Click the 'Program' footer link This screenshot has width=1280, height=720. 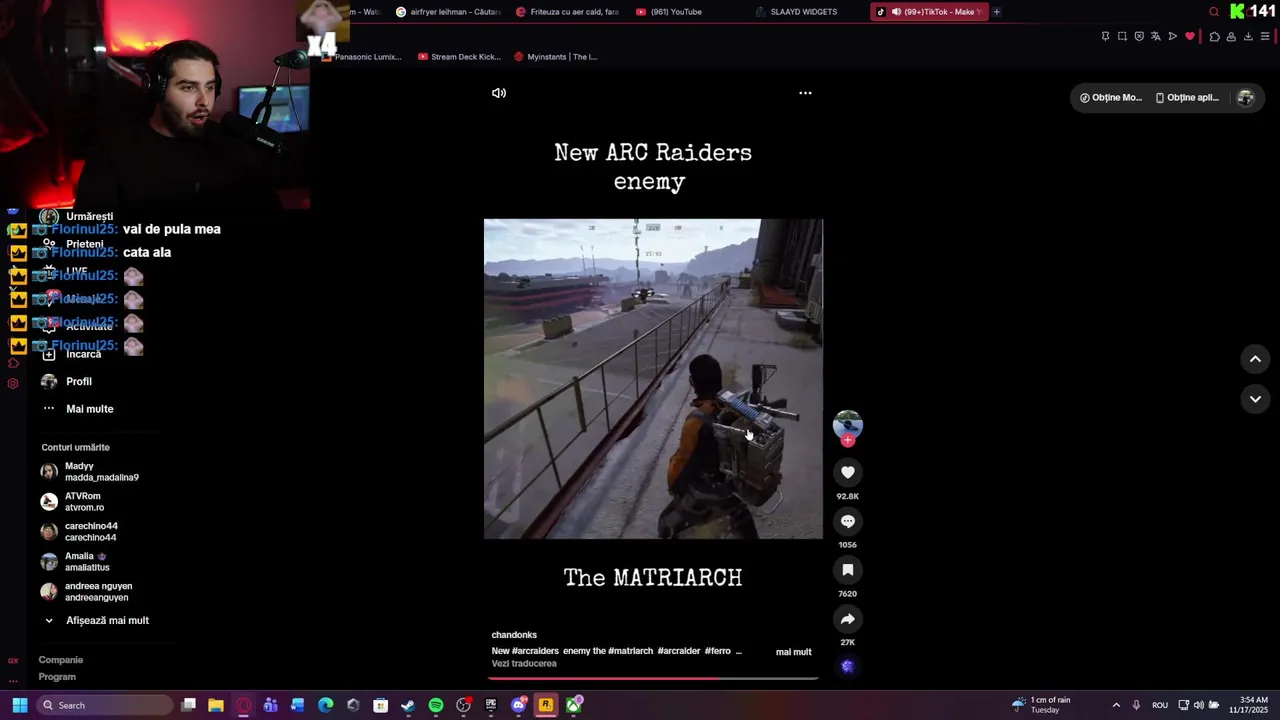point(57,677)
